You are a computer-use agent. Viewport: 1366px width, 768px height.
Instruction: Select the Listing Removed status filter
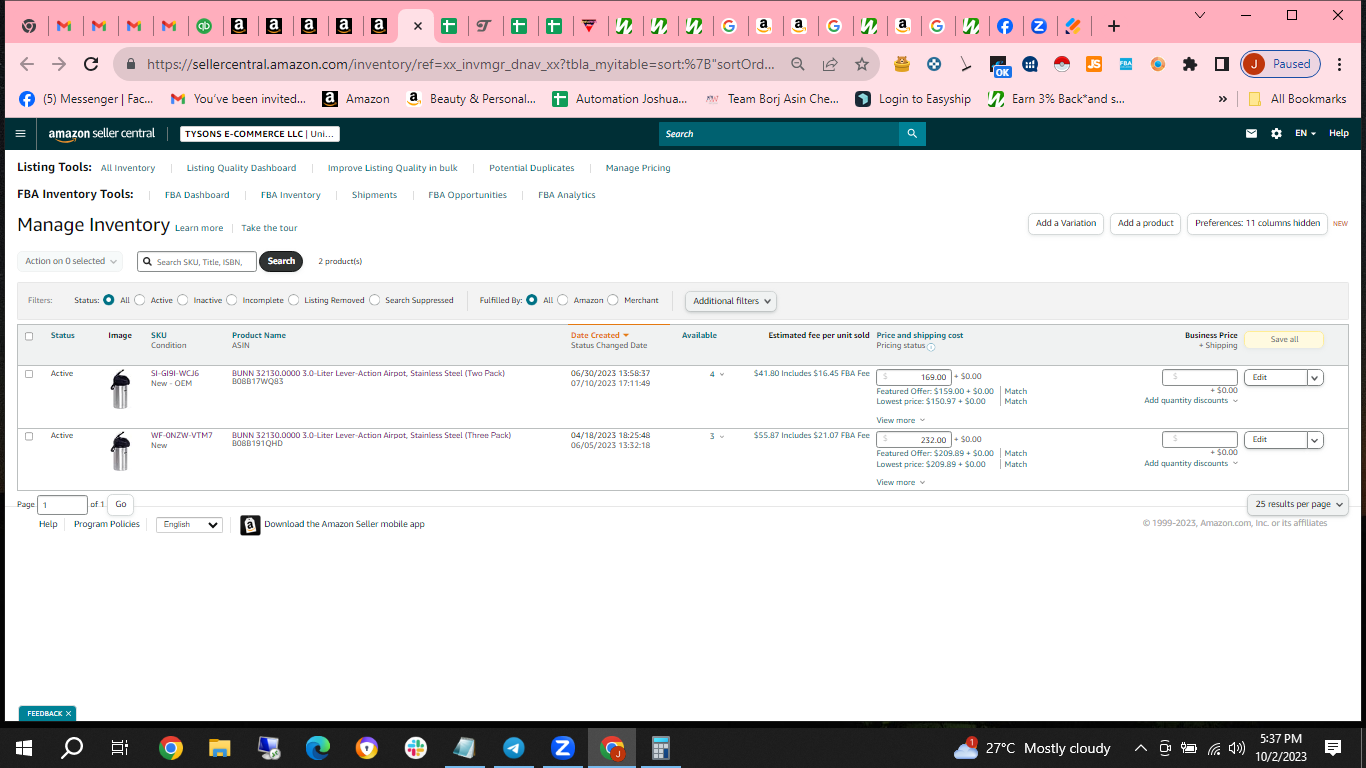[x=294, y=300]
